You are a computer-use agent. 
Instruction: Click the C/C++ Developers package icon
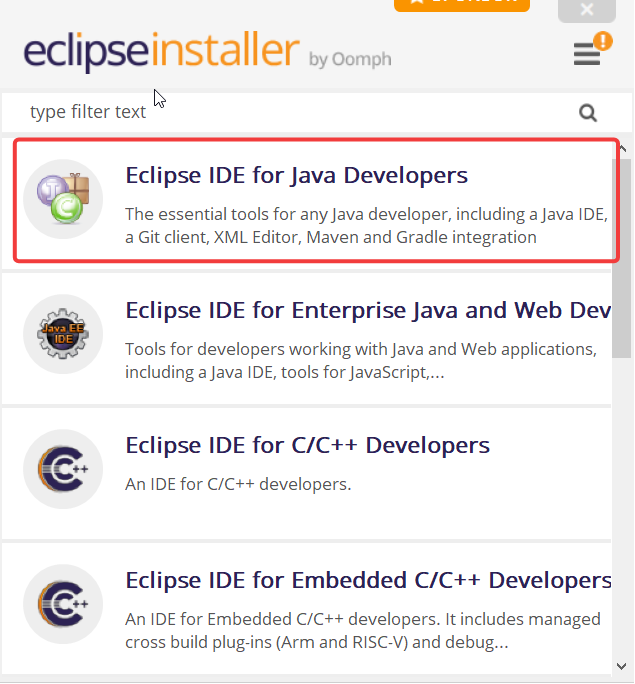[63, 469]
